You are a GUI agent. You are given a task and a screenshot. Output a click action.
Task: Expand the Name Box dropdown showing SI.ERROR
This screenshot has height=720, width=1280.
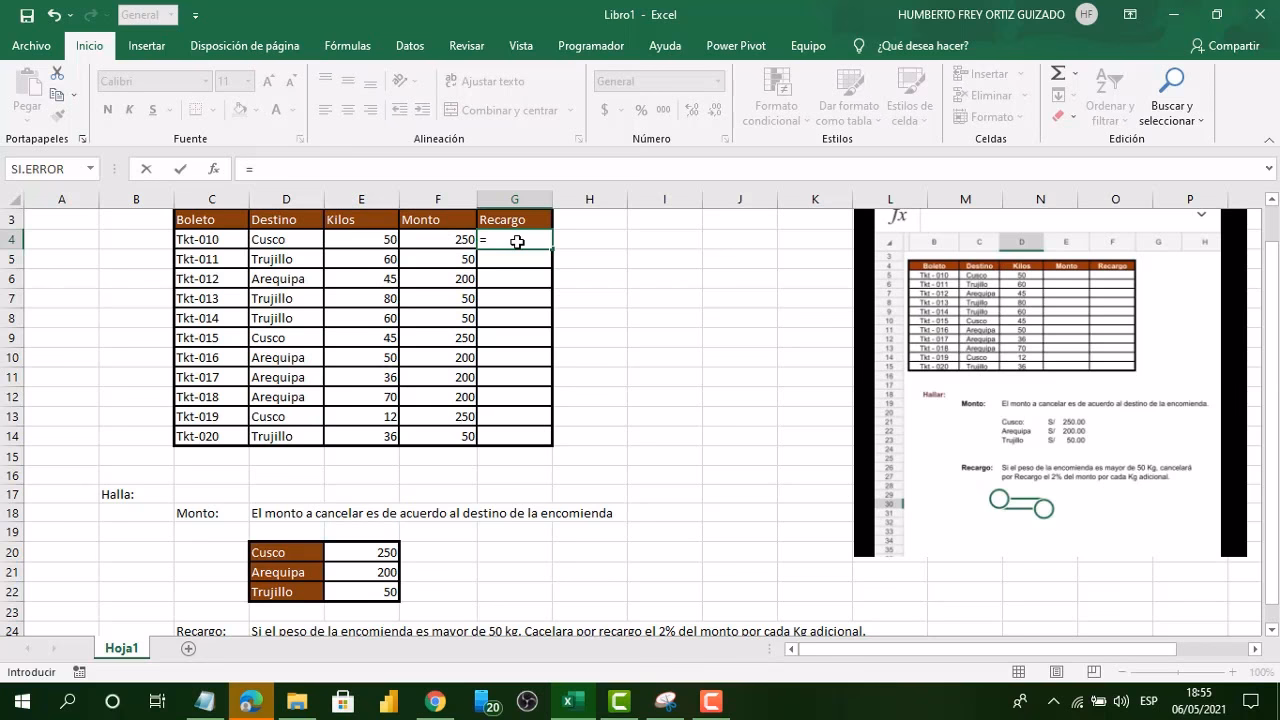click(x=90, y=169)
